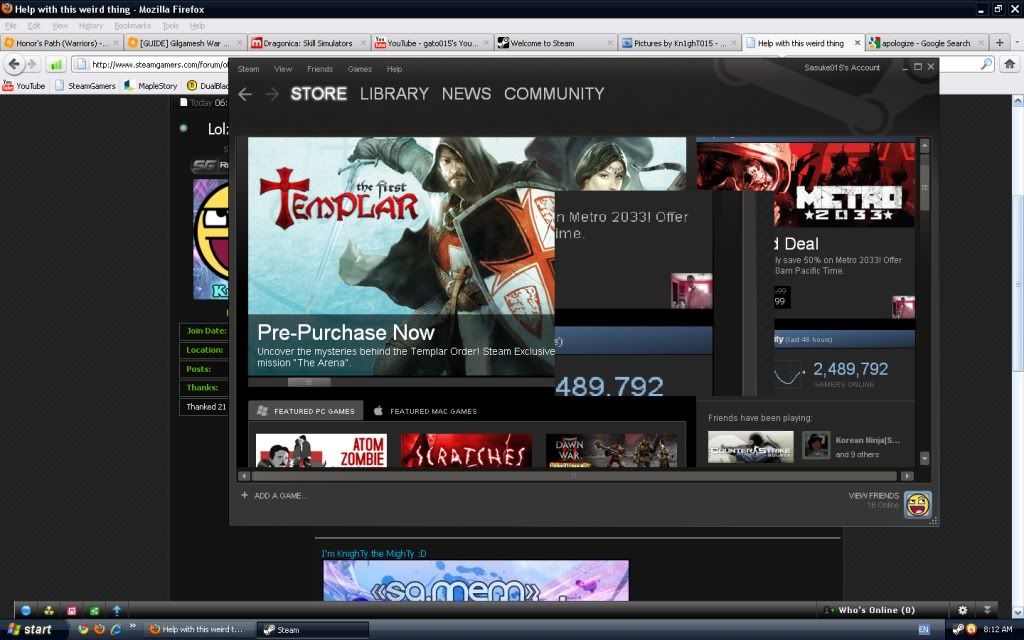
Task: Click Windows Start button
Action: point(31,630)
